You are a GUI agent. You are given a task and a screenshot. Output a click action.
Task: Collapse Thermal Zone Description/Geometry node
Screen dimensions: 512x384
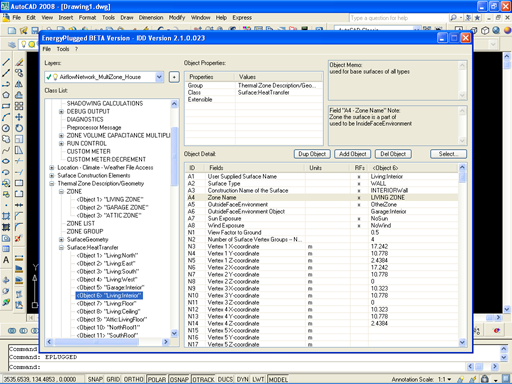[52, 184]
